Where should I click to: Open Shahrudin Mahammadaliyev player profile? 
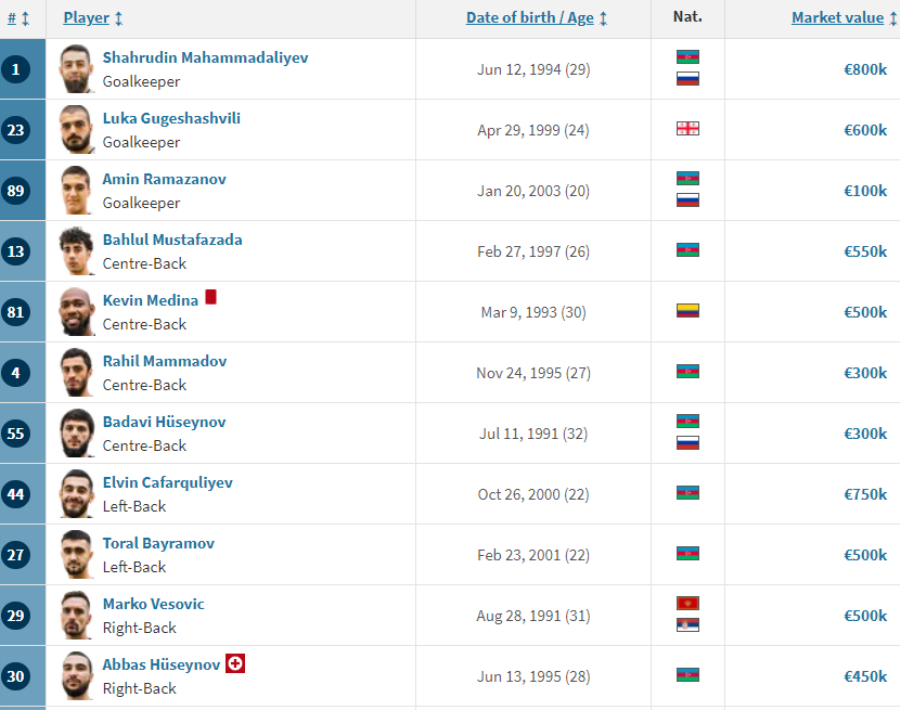point(205,58)
